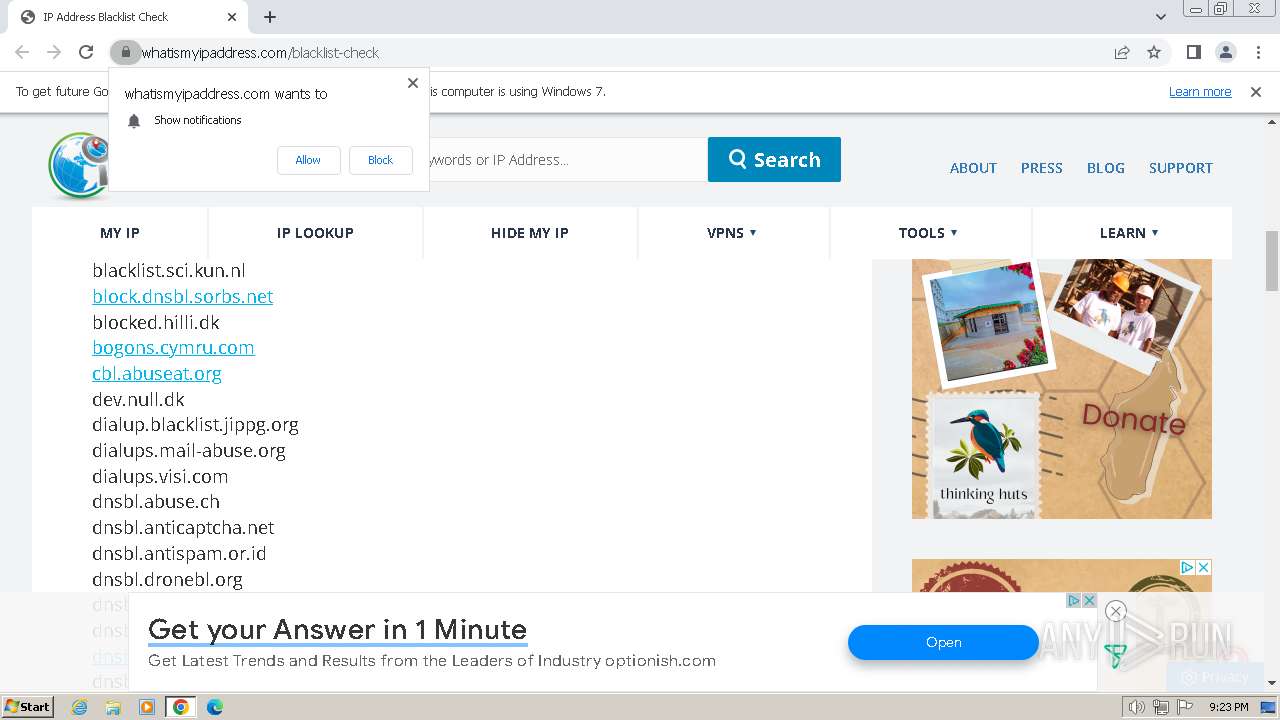Image resolution: width=1280 pixels, height=720 pixels.
Task: Click the browser back arrow
Action: (22, 52)
